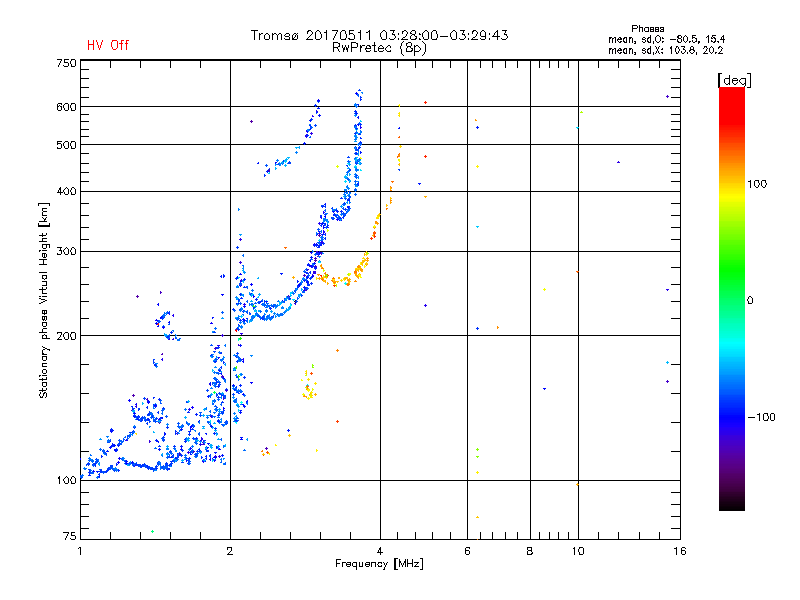Click the x-axis label '1'
Viewport: 800px width, 600px height.
[x=80, y=551]
